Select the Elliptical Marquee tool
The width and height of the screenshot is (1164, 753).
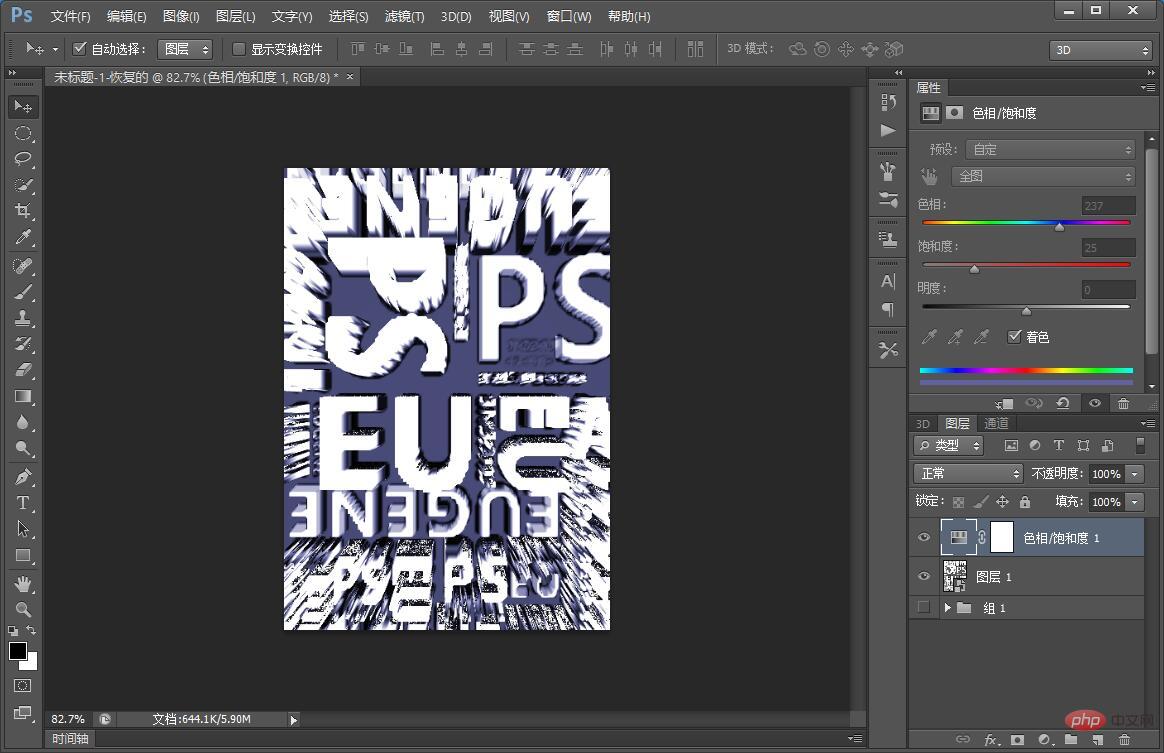(x=23, y=134)
